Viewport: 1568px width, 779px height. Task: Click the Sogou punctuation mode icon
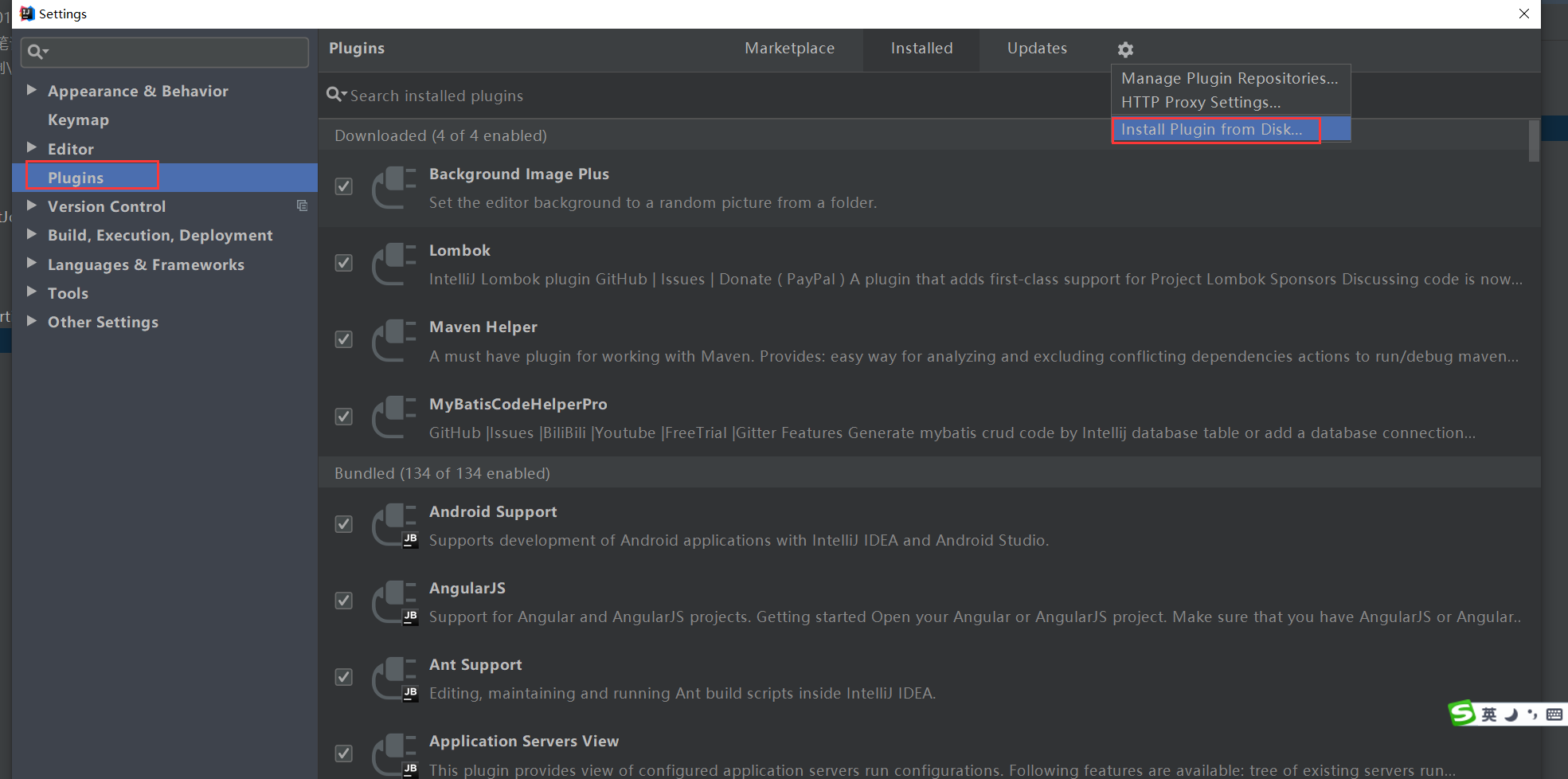click(1531, 714)
